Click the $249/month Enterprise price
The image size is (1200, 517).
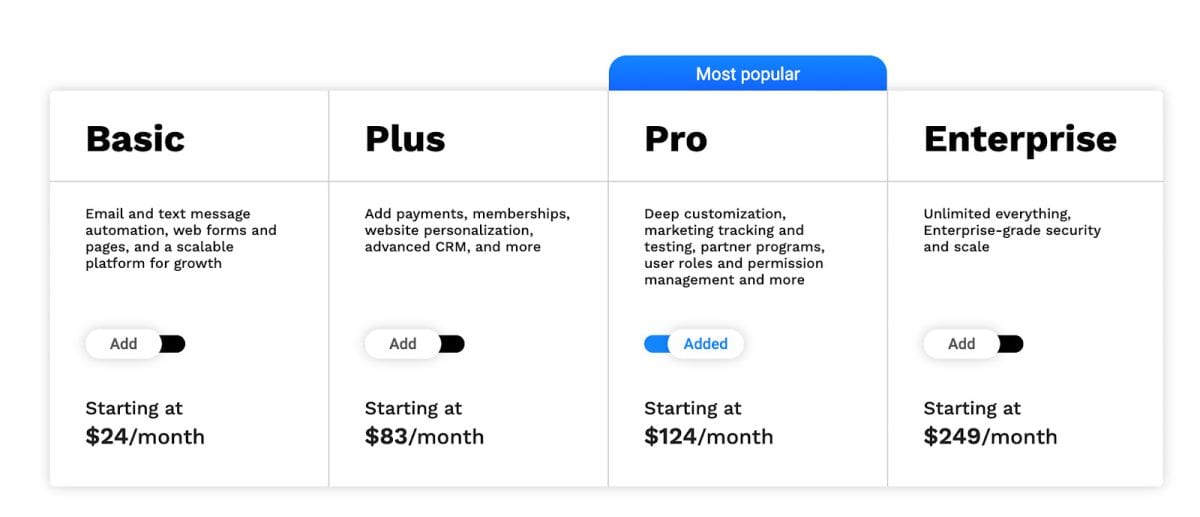click(x=990, y=437)
